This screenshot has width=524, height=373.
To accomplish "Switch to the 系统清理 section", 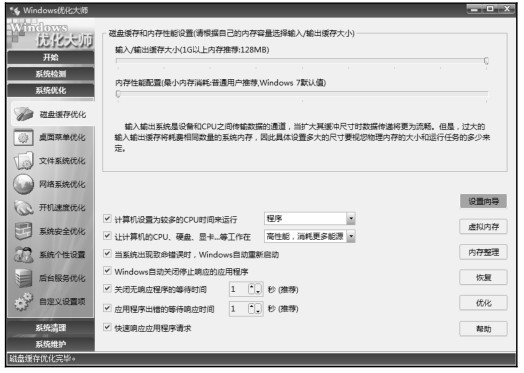I will tap(51, 328).
